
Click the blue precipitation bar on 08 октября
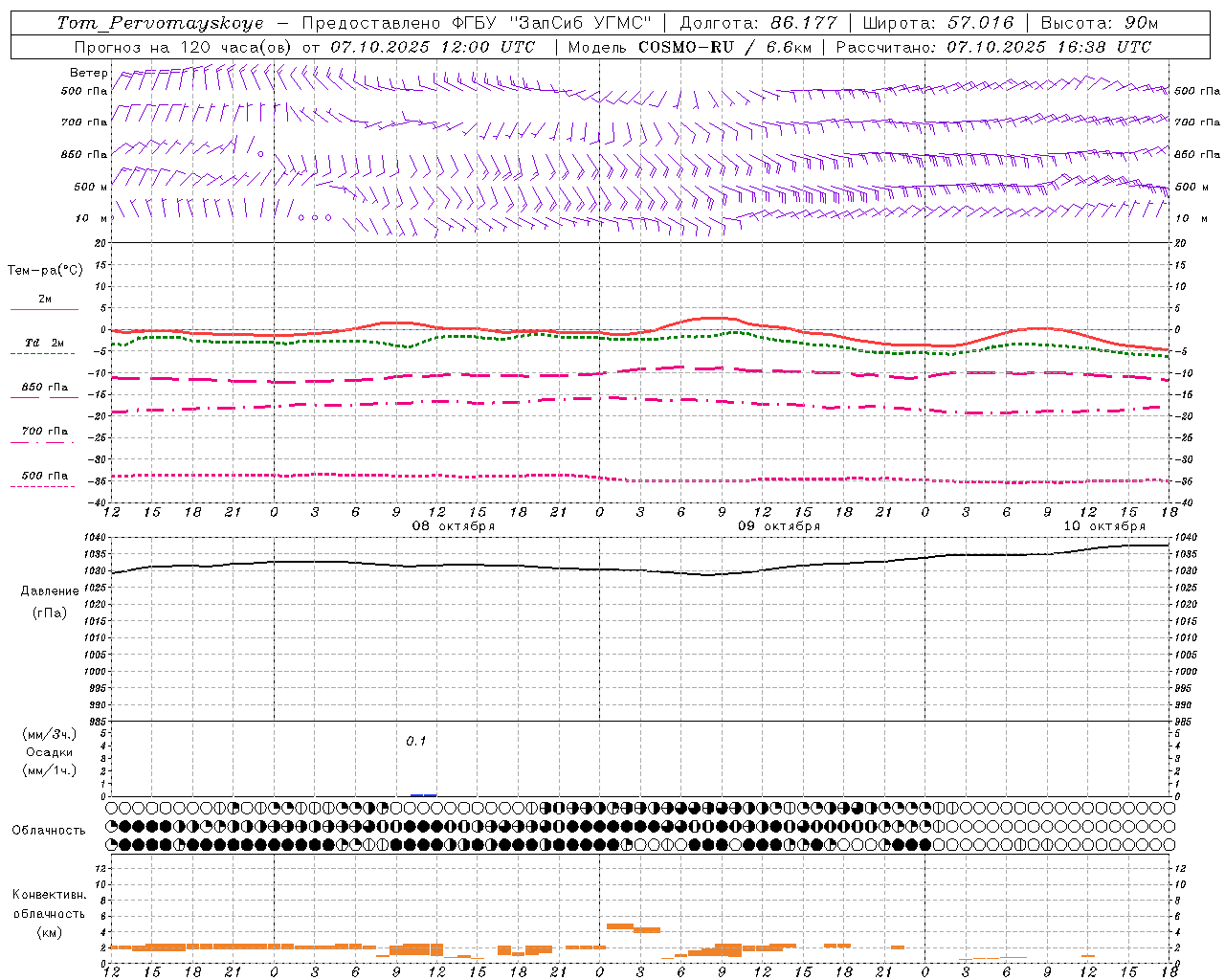[423, 795]
